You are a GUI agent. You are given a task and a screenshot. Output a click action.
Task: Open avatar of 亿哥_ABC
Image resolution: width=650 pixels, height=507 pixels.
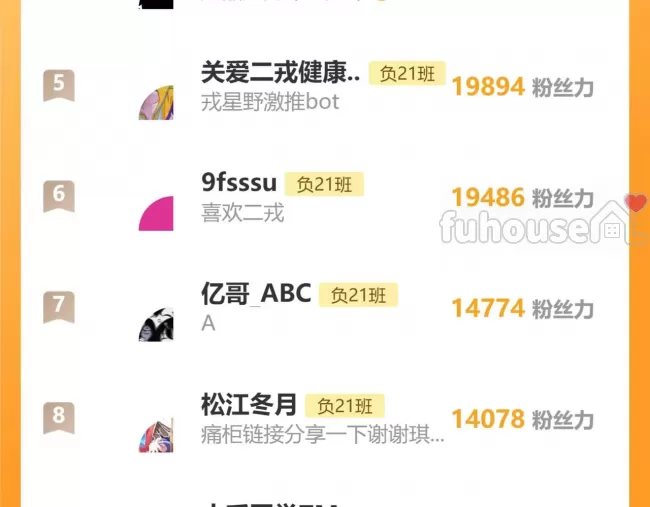coord(156,324)
